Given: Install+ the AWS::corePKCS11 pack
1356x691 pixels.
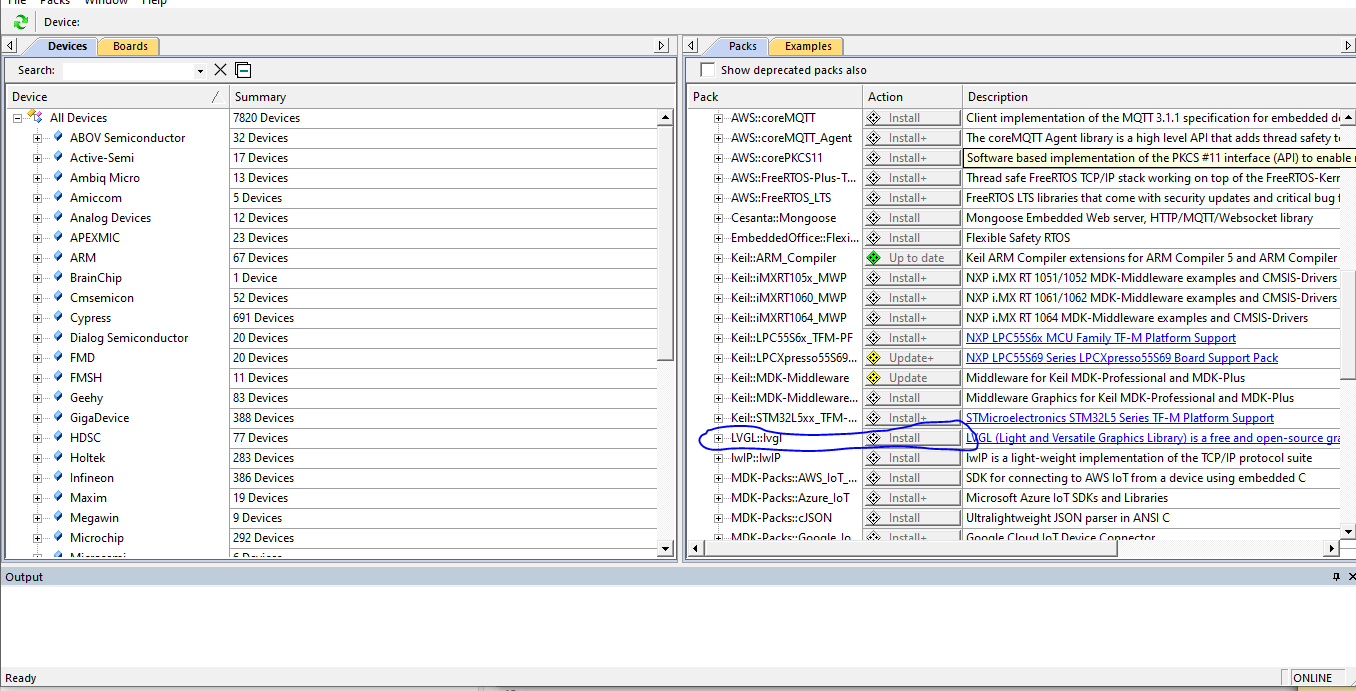Looking at the screenshot, I should (x=912, y=158).
